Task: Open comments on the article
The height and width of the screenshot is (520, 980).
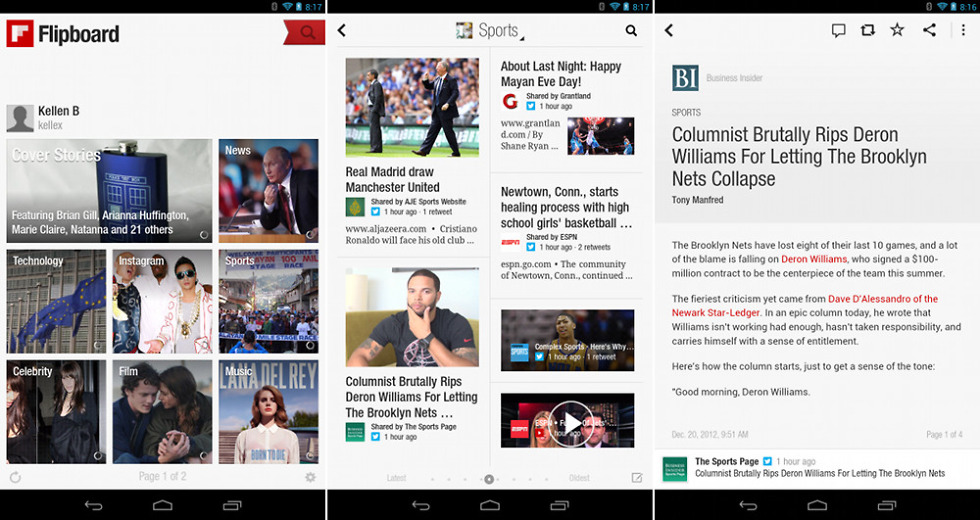Action: (x=839, y=30)
